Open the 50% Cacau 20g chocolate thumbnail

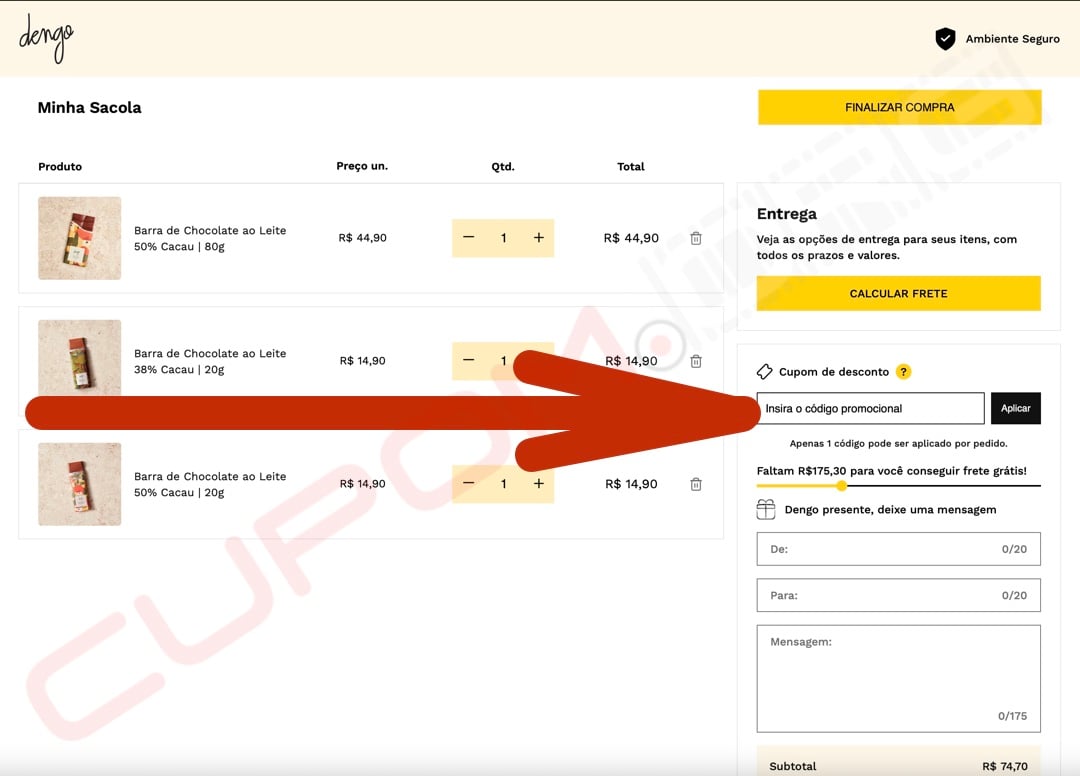[x=80, y=484]
